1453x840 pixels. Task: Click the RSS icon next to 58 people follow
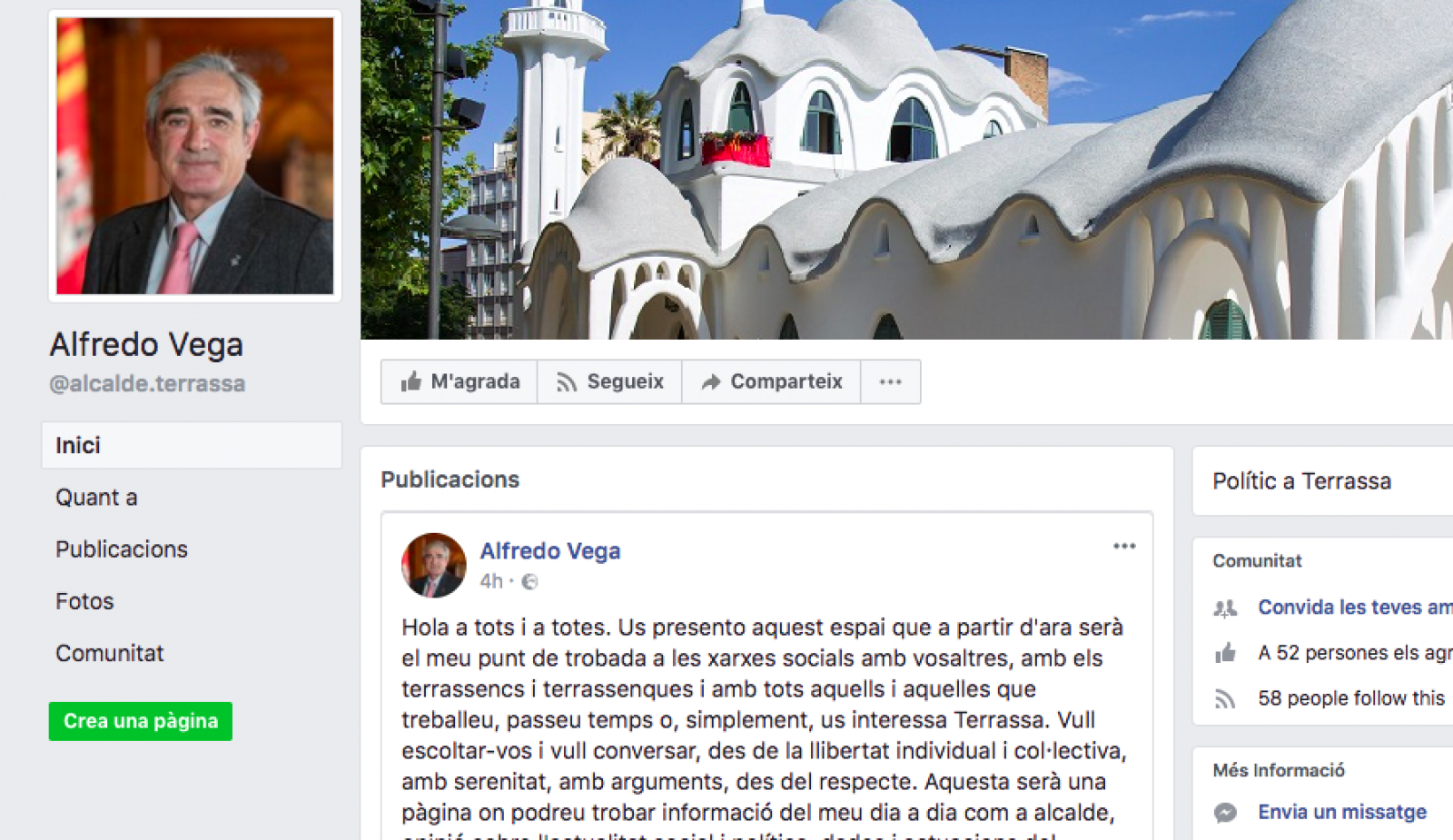[x=1225, y=698]
